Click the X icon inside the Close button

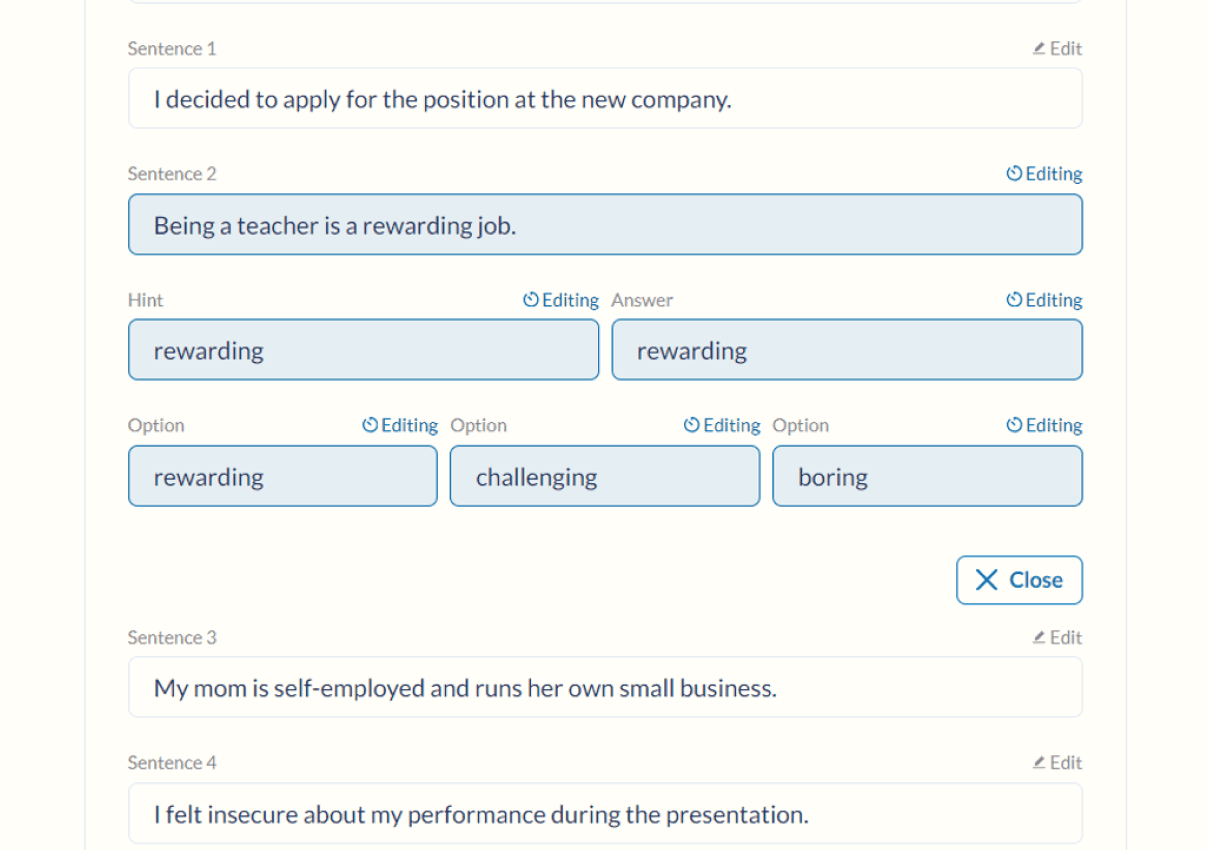988,580
